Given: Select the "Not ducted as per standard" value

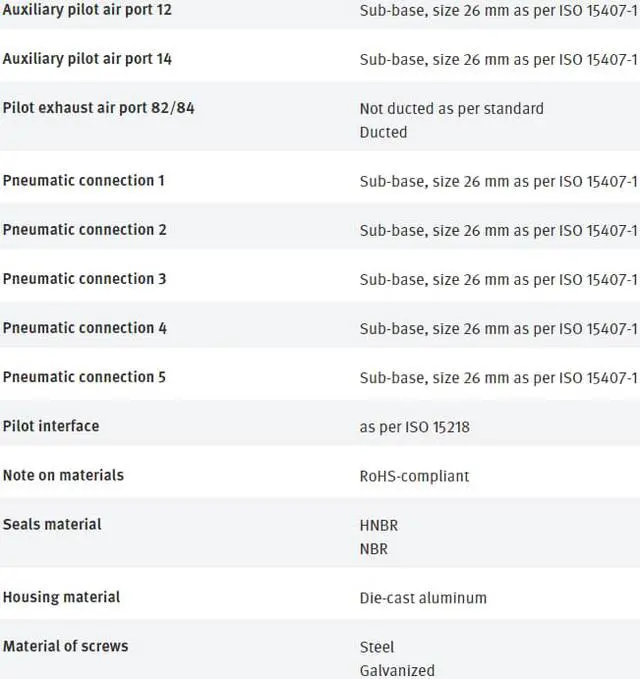Looking at the screenshot, I should click(451, 108).
